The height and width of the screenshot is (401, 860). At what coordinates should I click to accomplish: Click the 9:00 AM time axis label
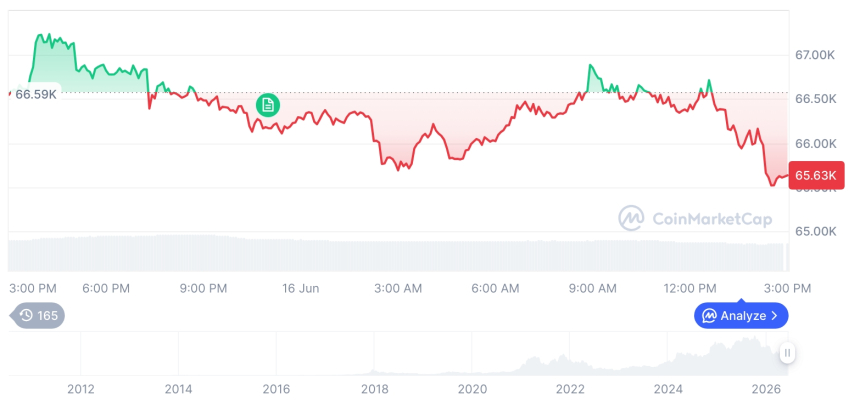tap(592, 289)
